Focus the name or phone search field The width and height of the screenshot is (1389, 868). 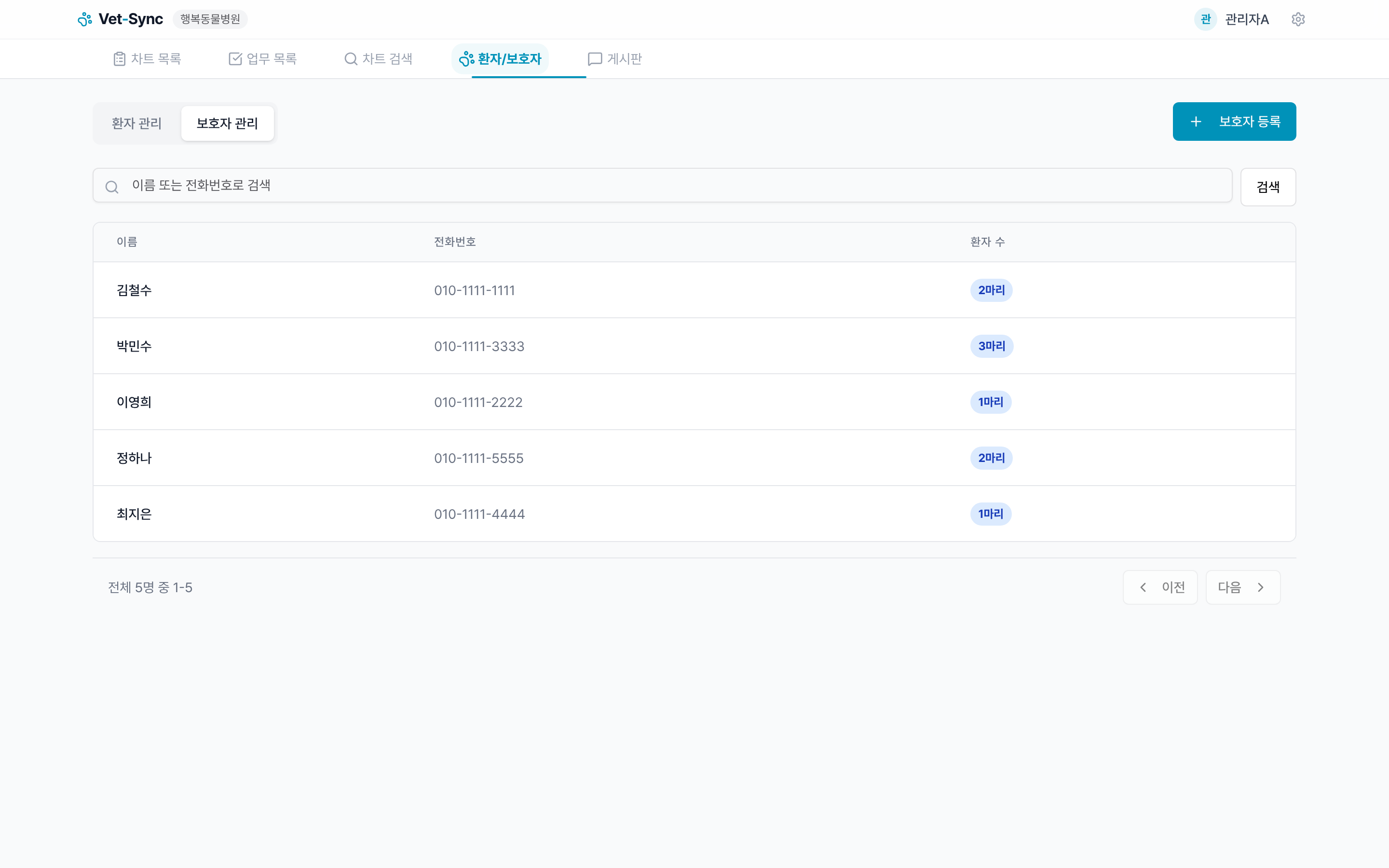click(666, 186)
